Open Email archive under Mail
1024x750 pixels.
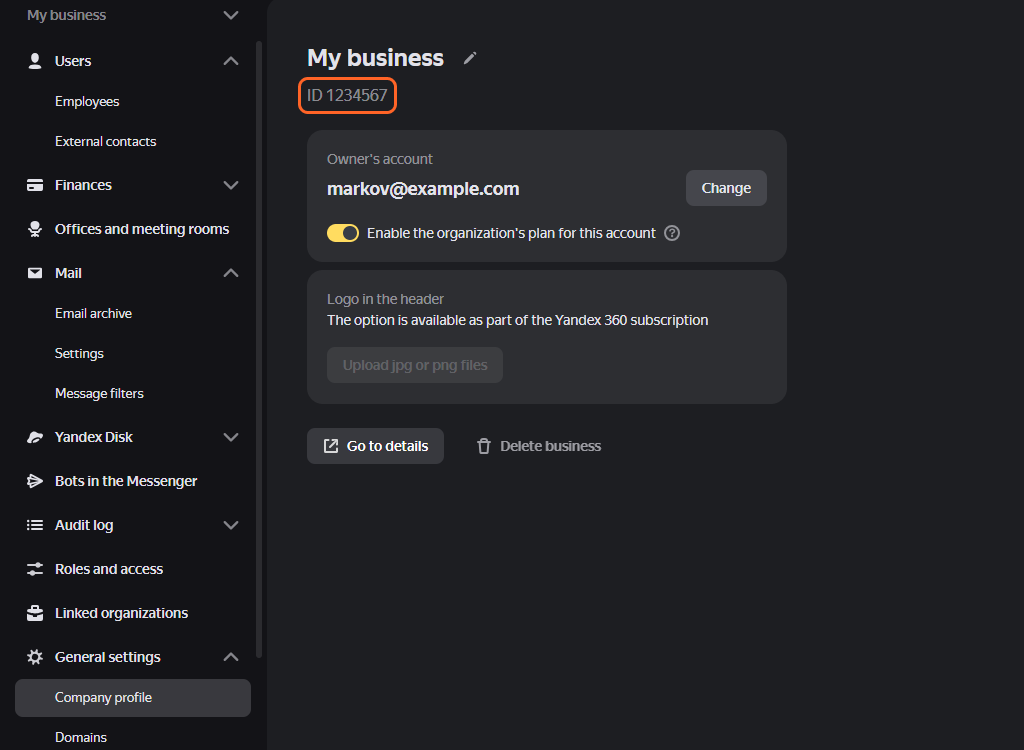[93, 313]
